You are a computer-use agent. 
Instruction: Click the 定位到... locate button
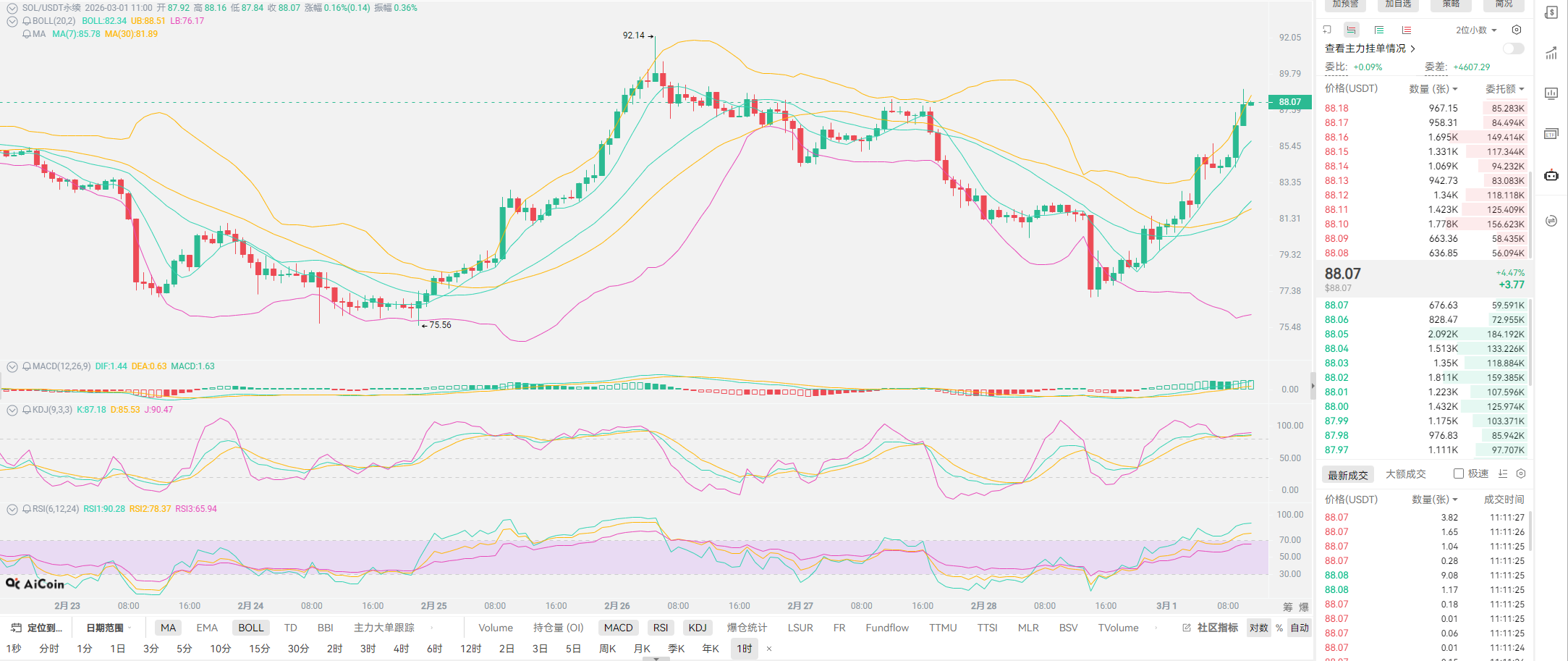[x=38, y=628]
